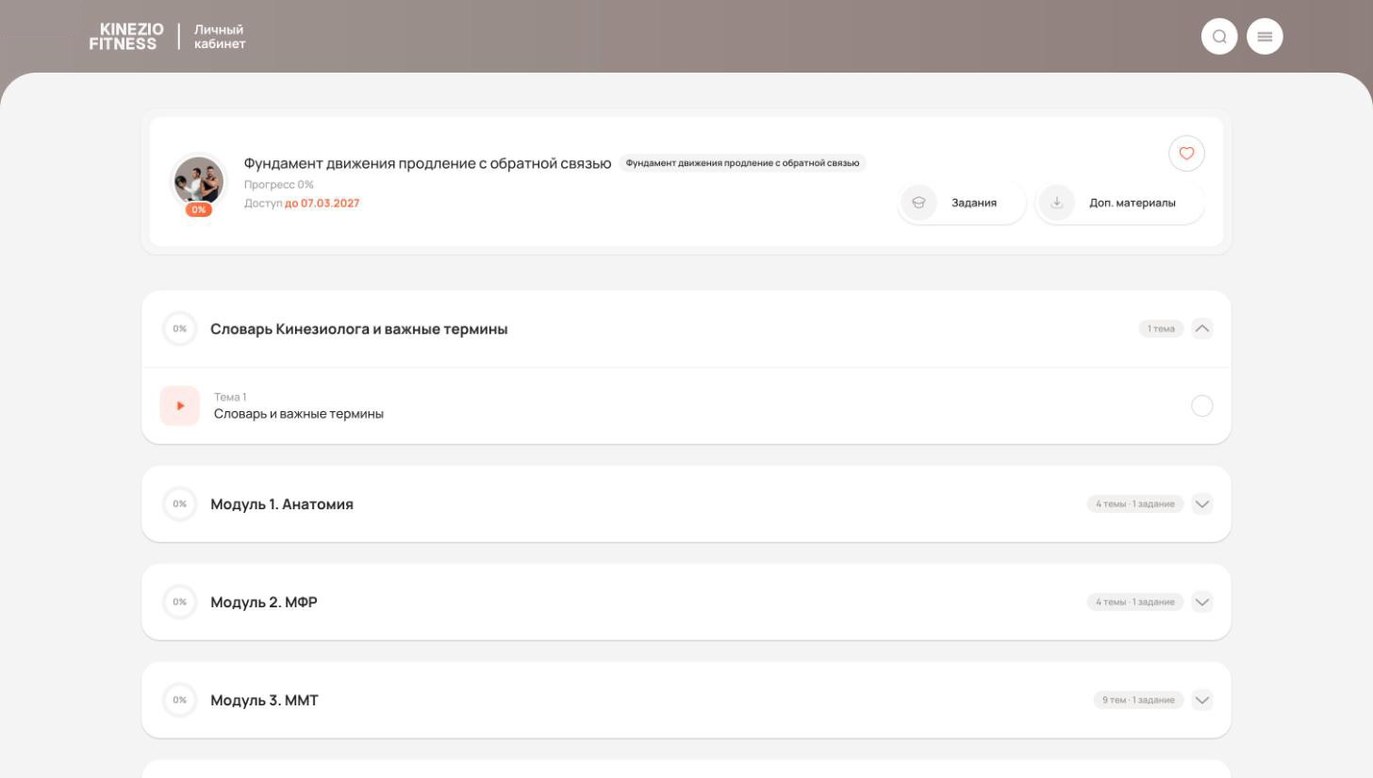Click the orange 0% badge under the avatar

click(199, 210)
